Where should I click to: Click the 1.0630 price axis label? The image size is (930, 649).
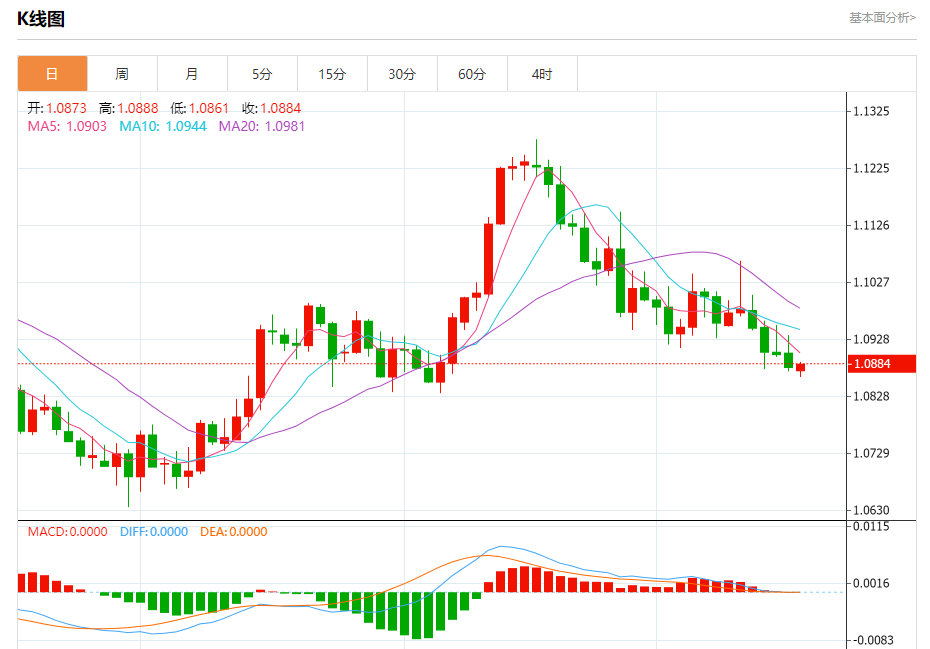[871, 510]
